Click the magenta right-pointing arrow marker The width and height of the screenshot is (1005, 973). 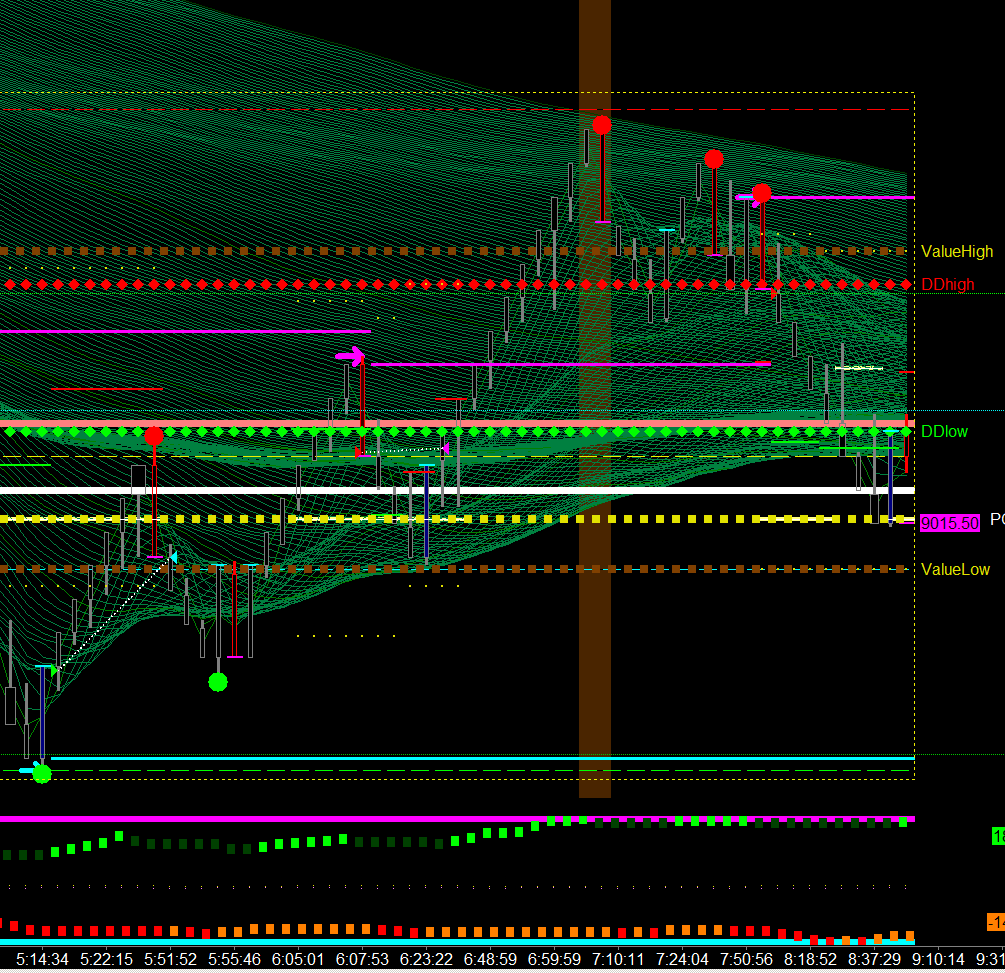(350, 355)
